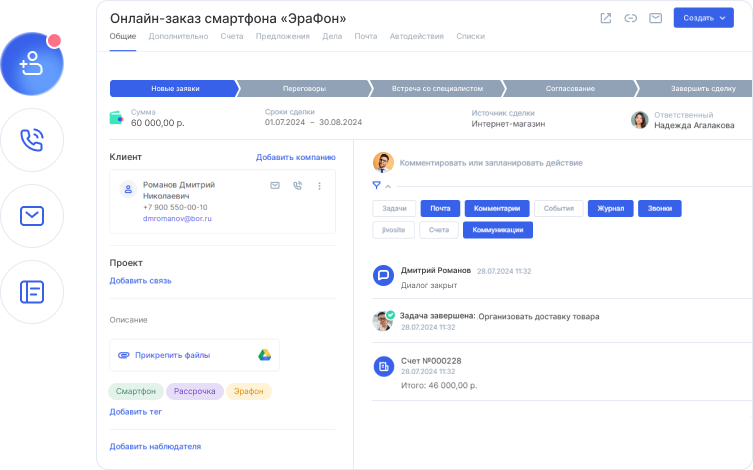
Task: Copy deal link using chain icon
Action: click(630, 18)
